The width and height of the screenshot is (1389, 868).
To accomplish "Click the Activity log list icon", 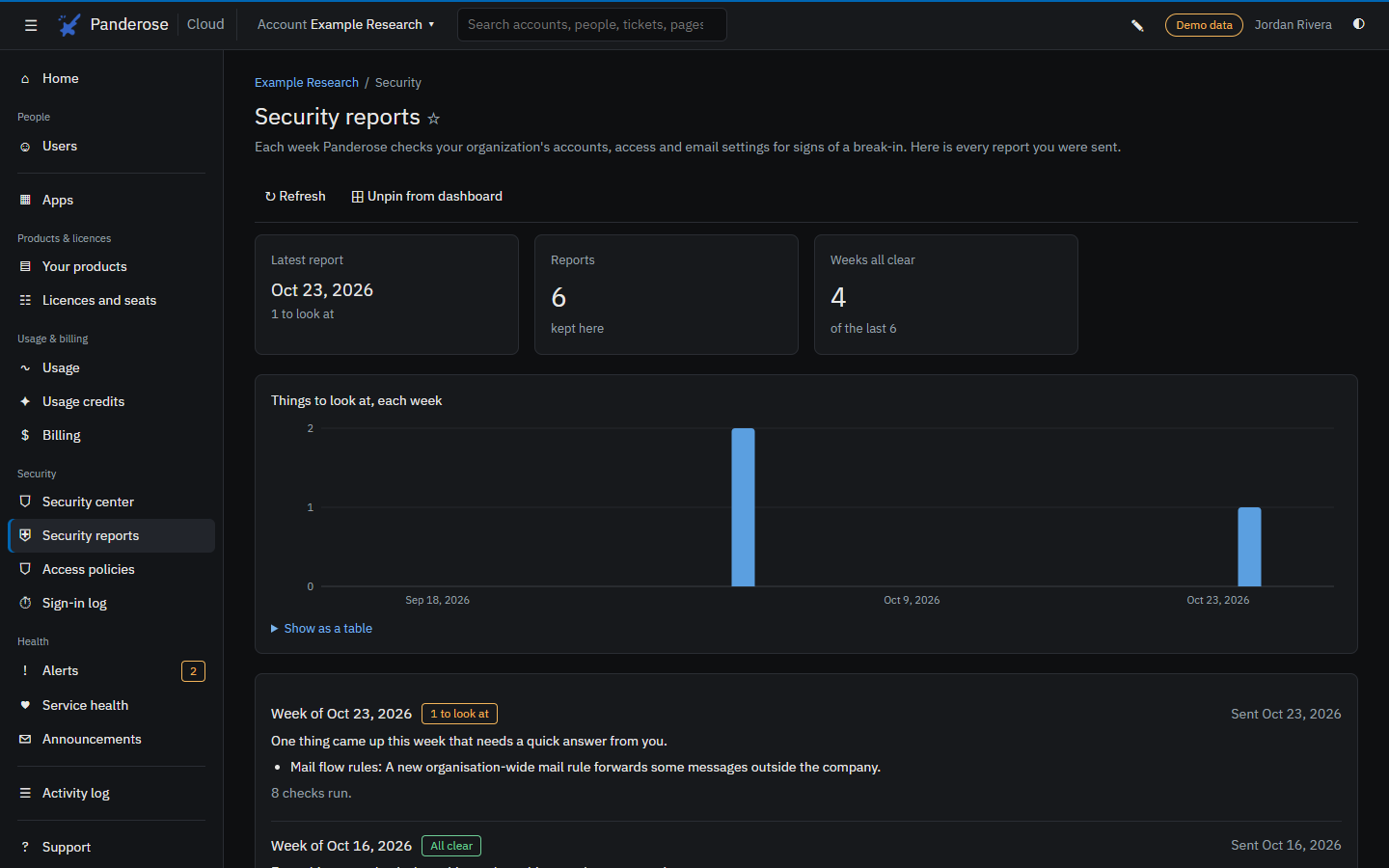I will pyautogui.click(x=25, y=793).
